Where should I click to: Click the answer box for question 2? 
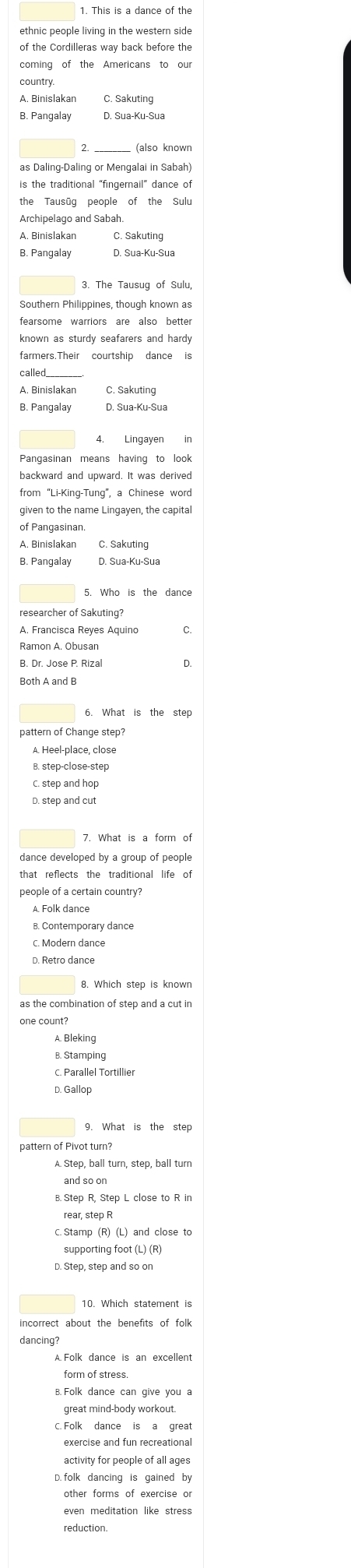(47, 148)
